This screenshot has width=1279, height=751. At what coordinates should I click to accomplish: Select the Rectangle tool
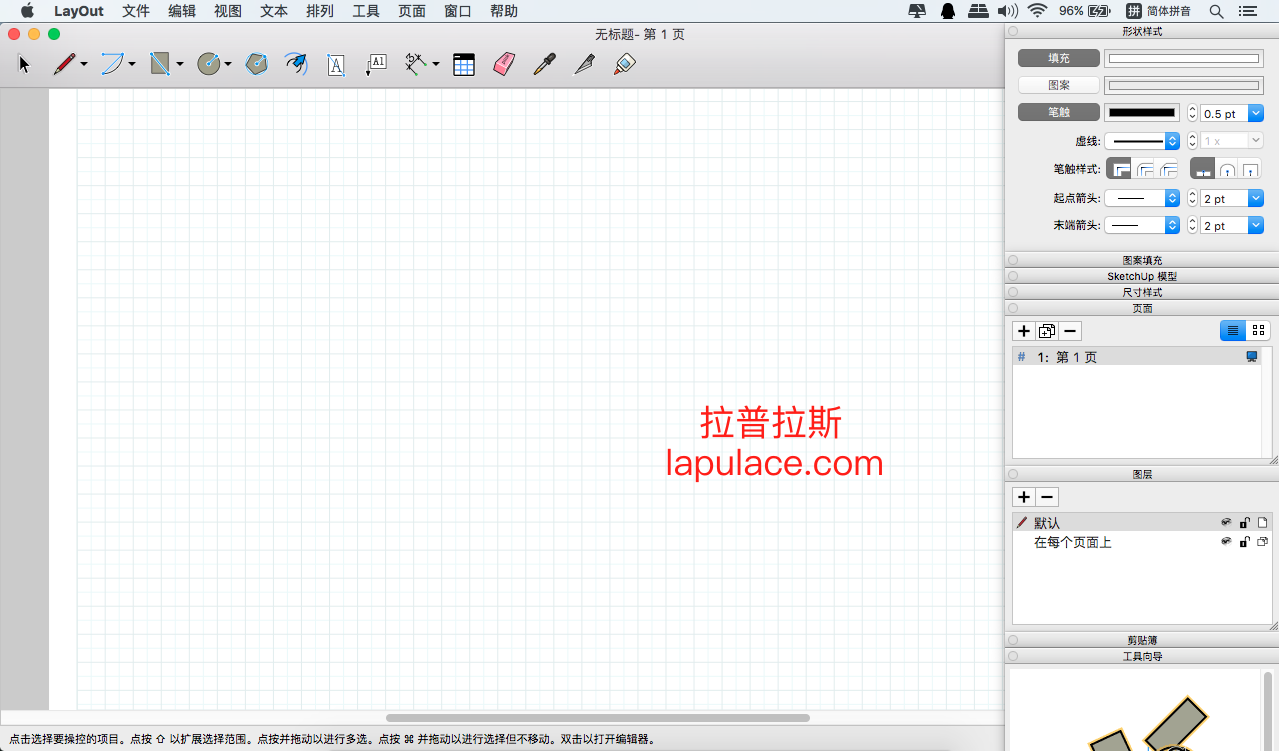coord(160,65)
